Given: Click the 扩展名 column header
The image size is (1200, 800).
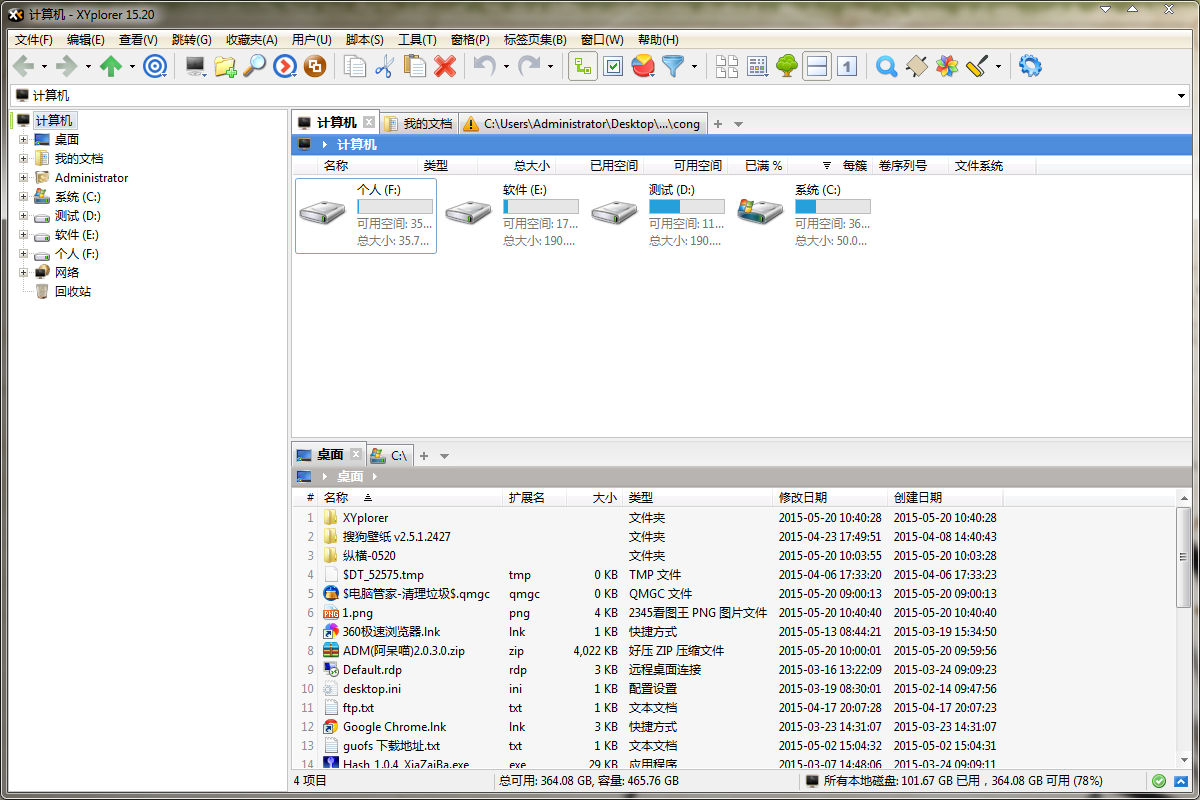Looking at the screenshot, I should coord(526,497).
